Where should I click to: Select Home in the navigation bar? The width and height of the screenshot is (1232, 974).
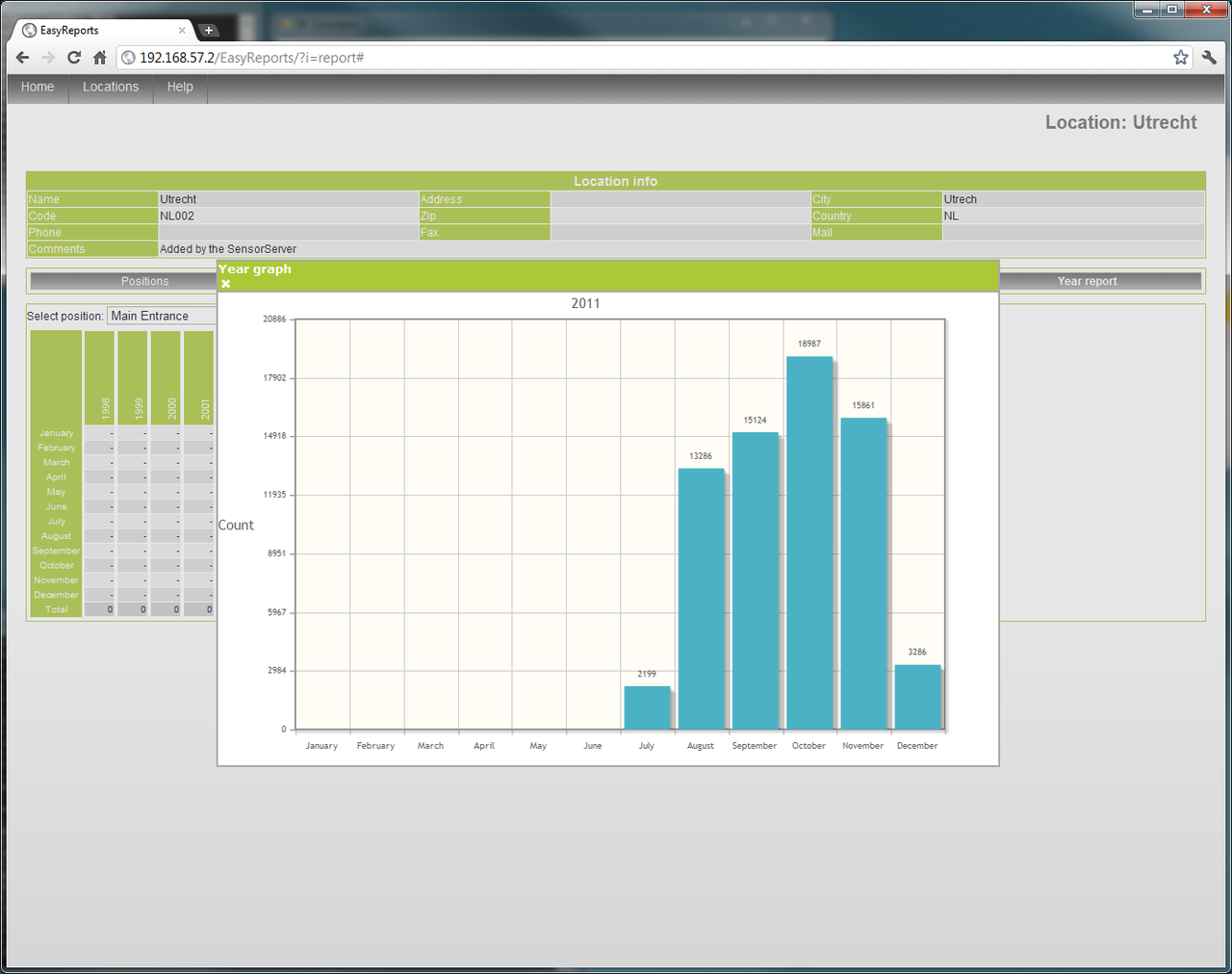(x=37, y=88)
